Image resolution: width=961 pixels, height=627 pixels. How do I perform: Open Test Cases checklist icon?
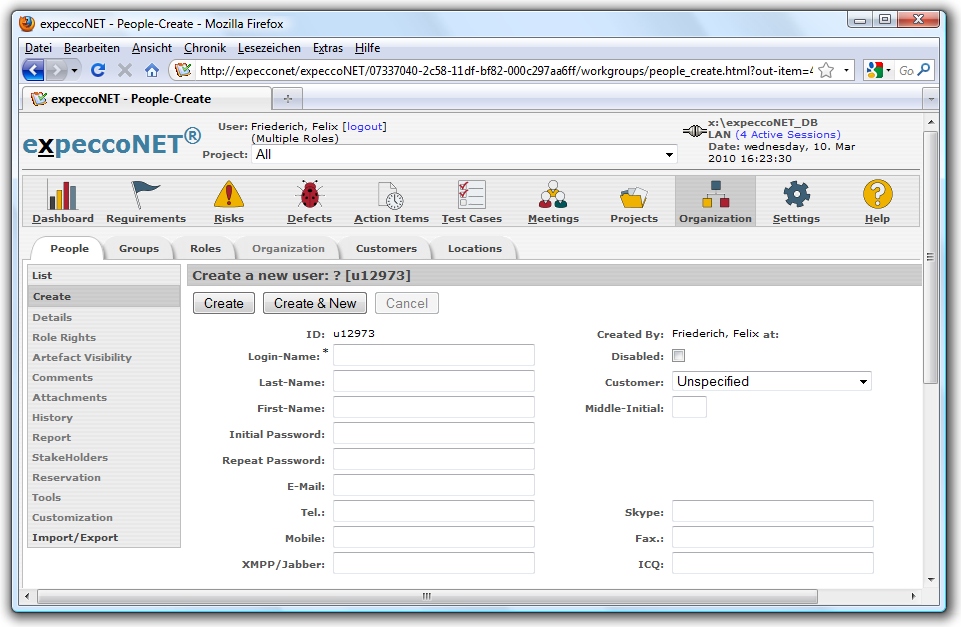[471, 195]
